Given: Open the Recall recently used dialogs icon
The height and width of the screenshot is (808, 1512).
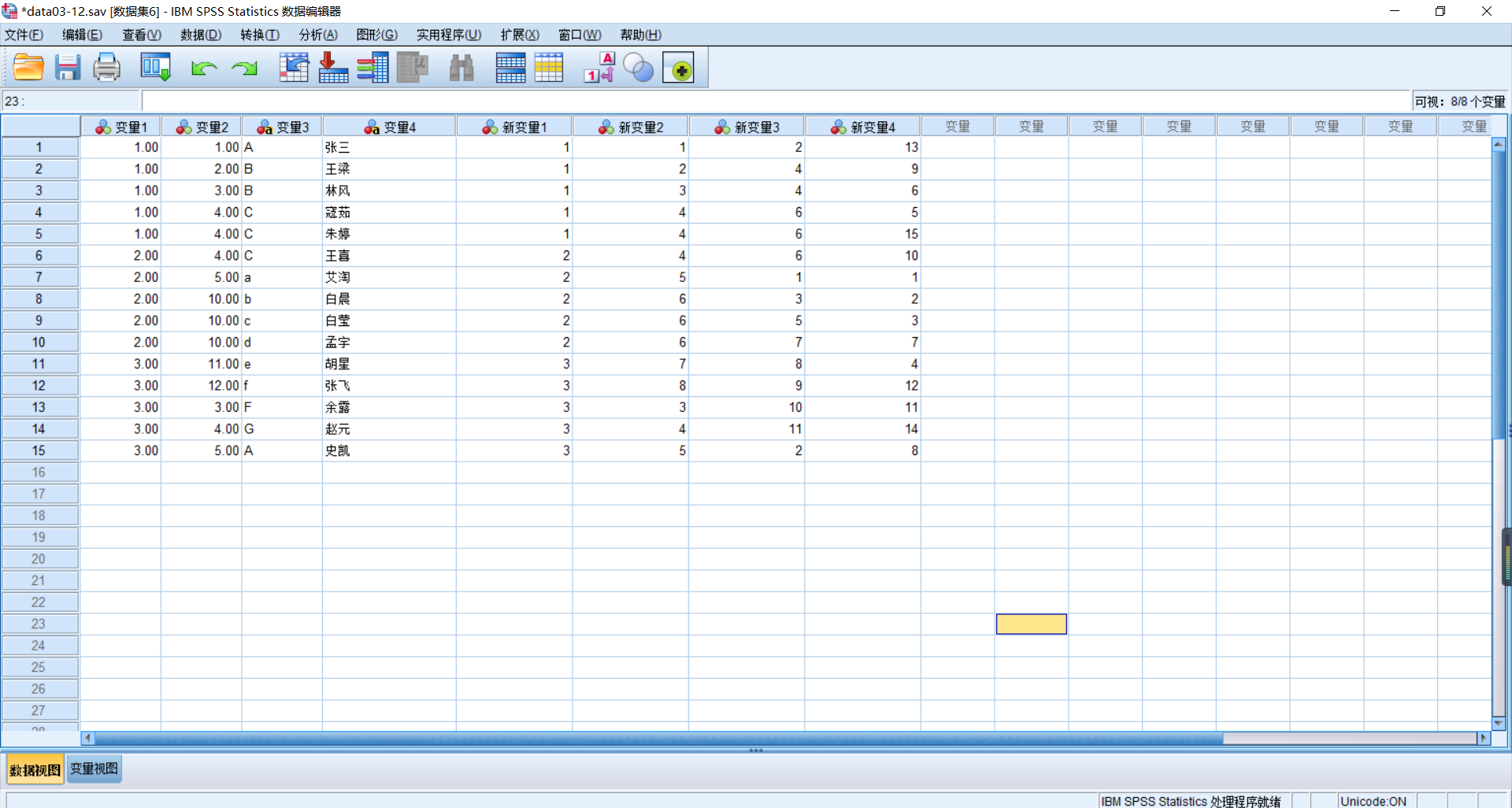Looking at the screenshot, I should coord(155,68).
